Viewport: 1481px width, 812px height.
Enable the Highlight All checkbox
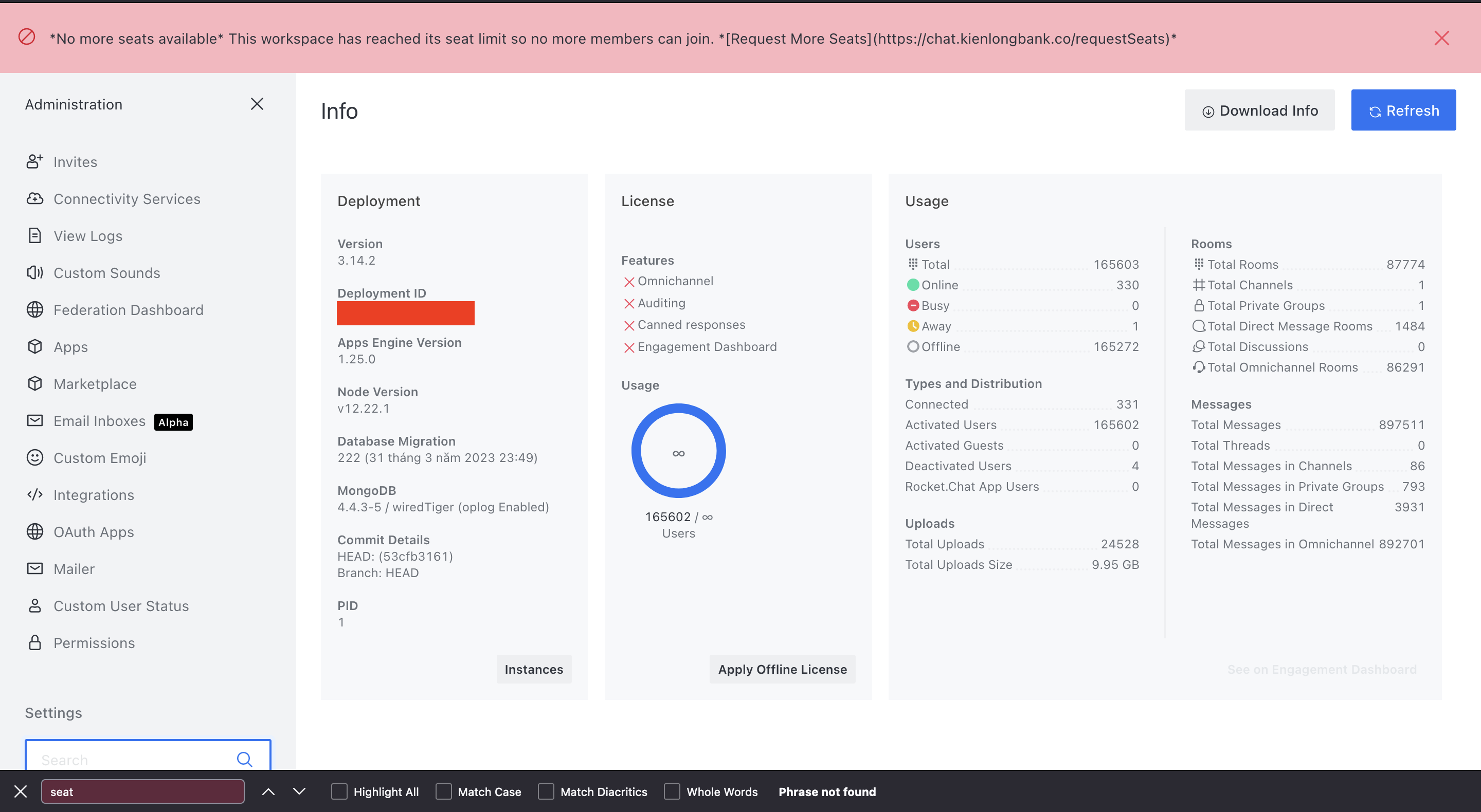tap(339, 791)
